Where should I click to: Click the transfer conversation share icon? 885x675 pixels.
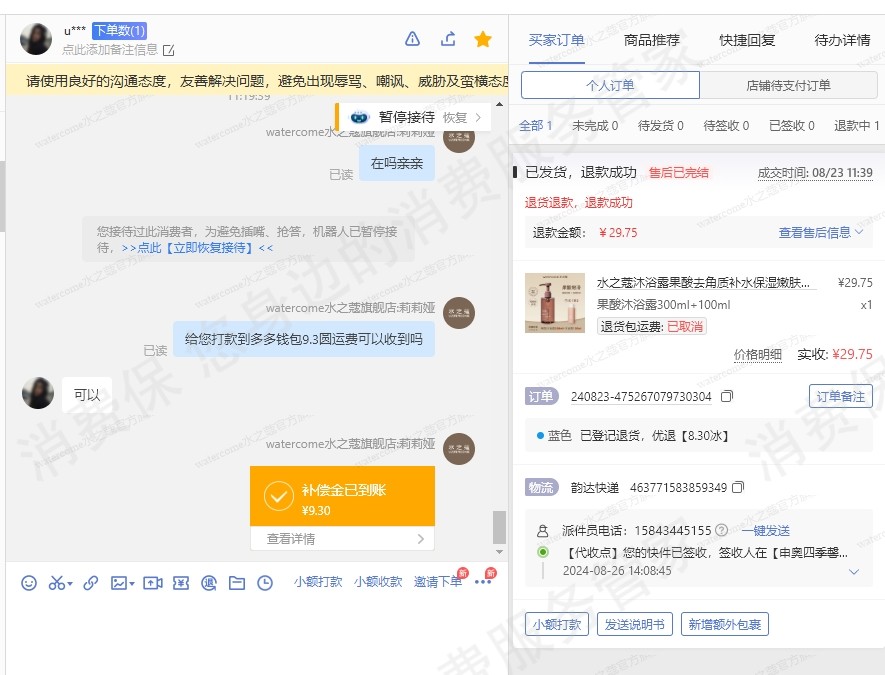pos(448,39)
